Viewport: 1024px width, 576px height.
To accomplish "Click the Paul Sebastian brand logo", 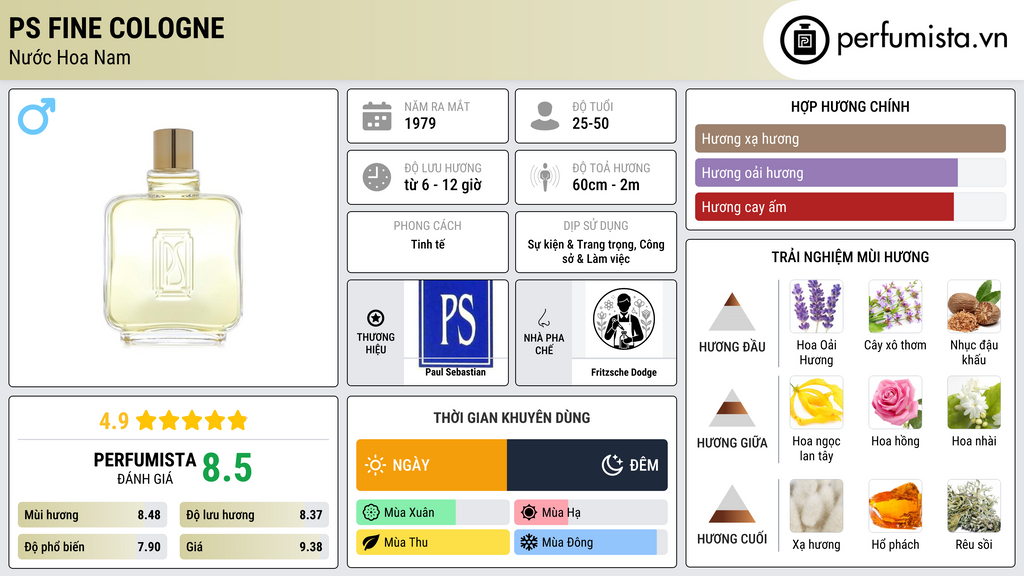I will coord(456,323).
